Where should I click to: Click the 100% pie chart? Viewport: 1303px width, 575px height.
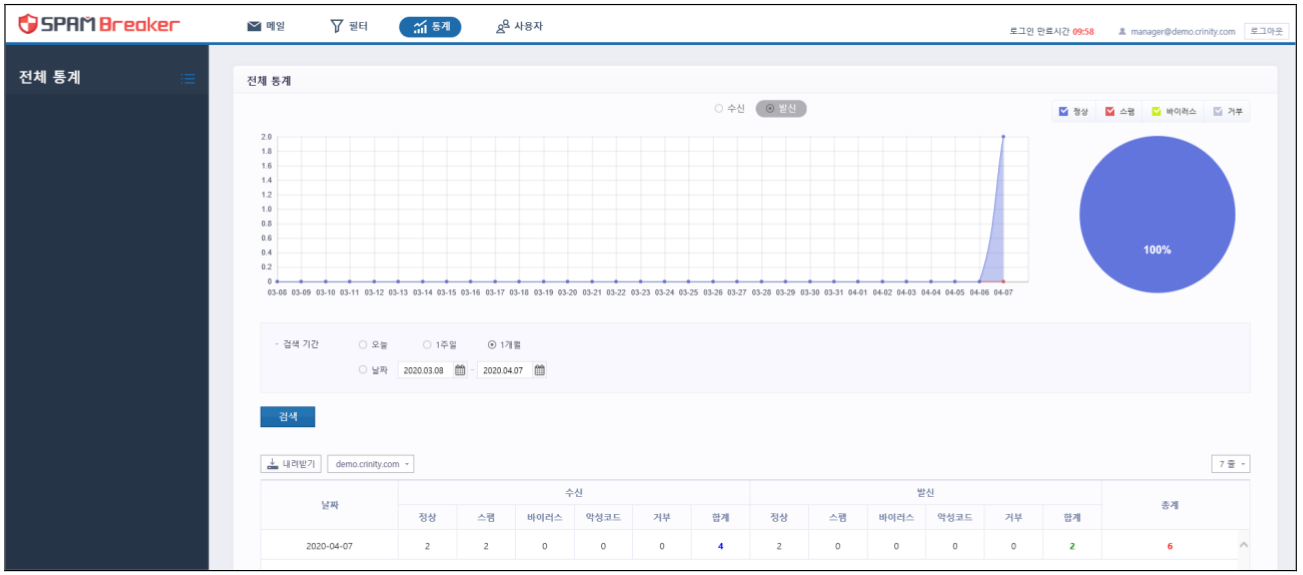[1157, 215]
